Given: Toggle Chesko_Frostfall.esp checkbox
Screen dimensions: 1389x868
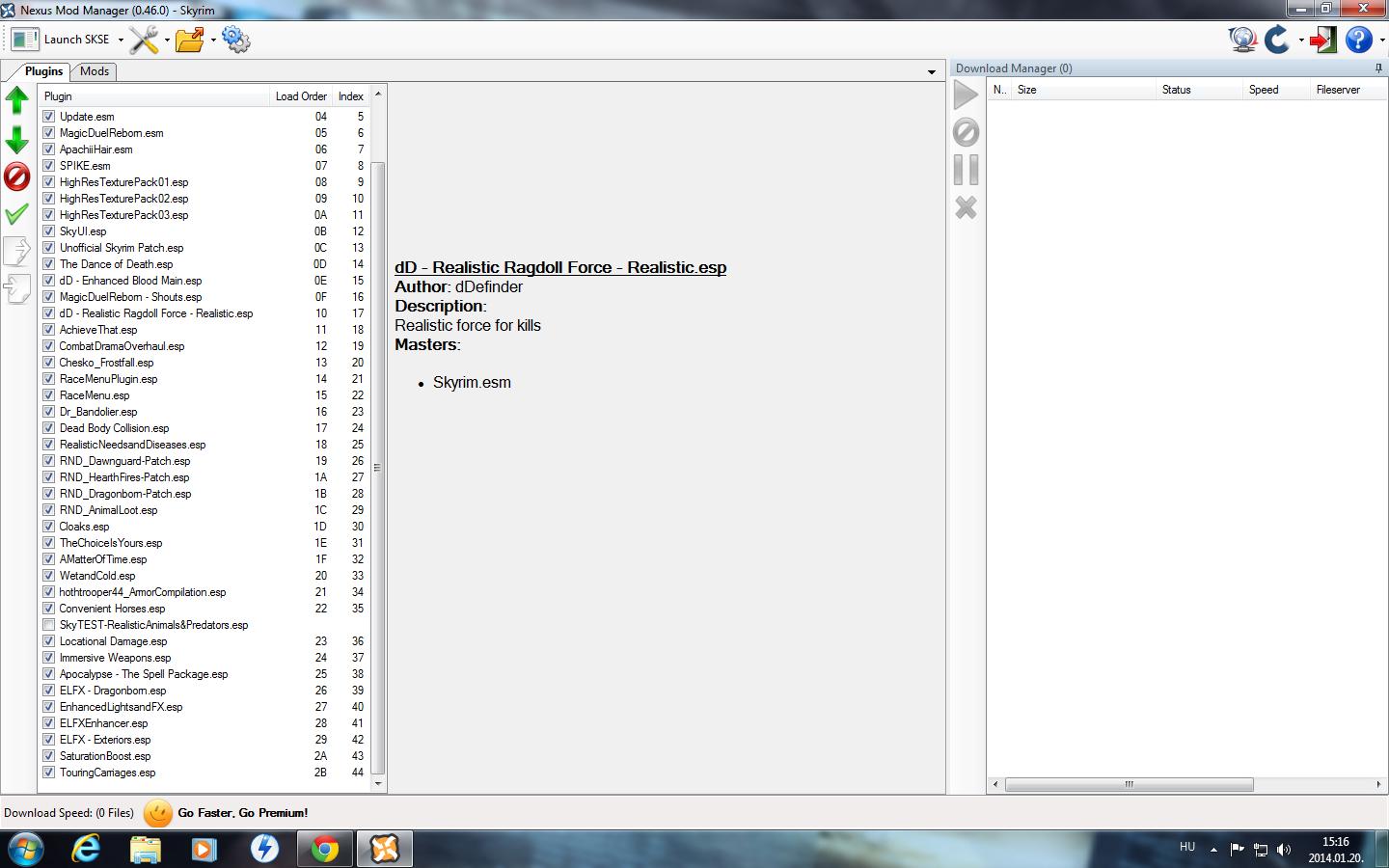Looking at the screenshot, I should coord(49,363).
